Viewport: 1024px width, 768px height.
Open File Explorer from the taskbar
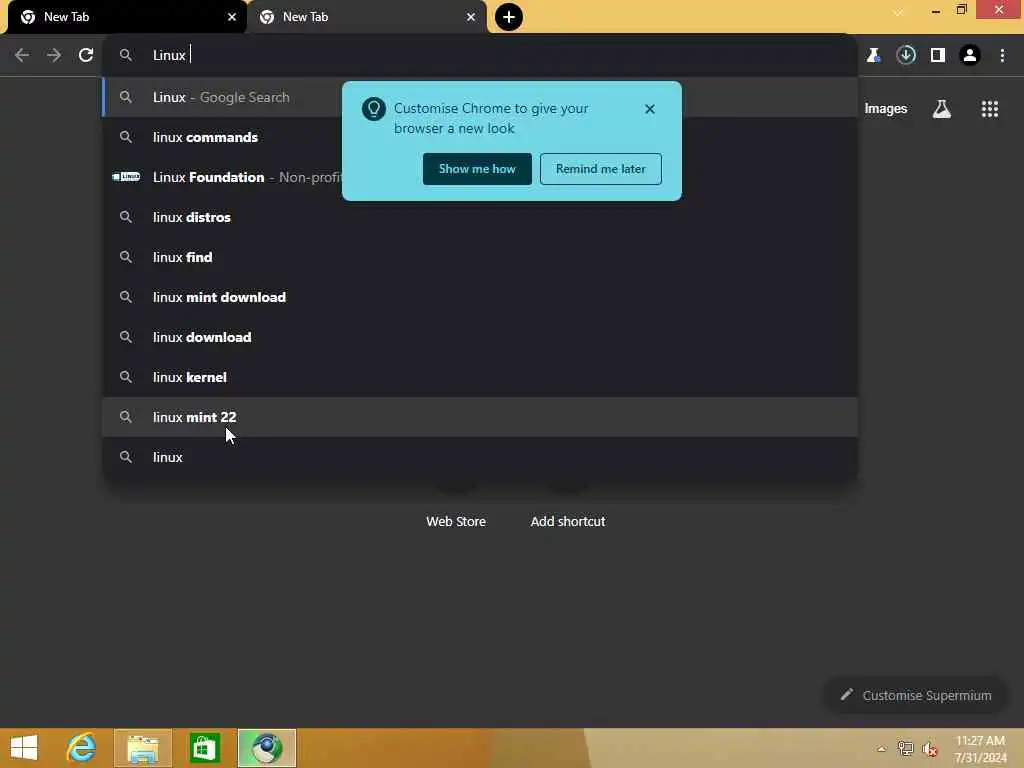click(143, 748)
